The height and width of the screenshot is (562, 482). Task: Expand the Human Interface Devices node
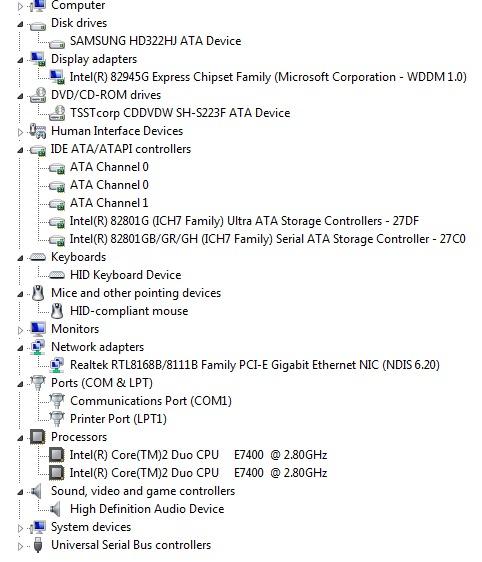[20, 132]
